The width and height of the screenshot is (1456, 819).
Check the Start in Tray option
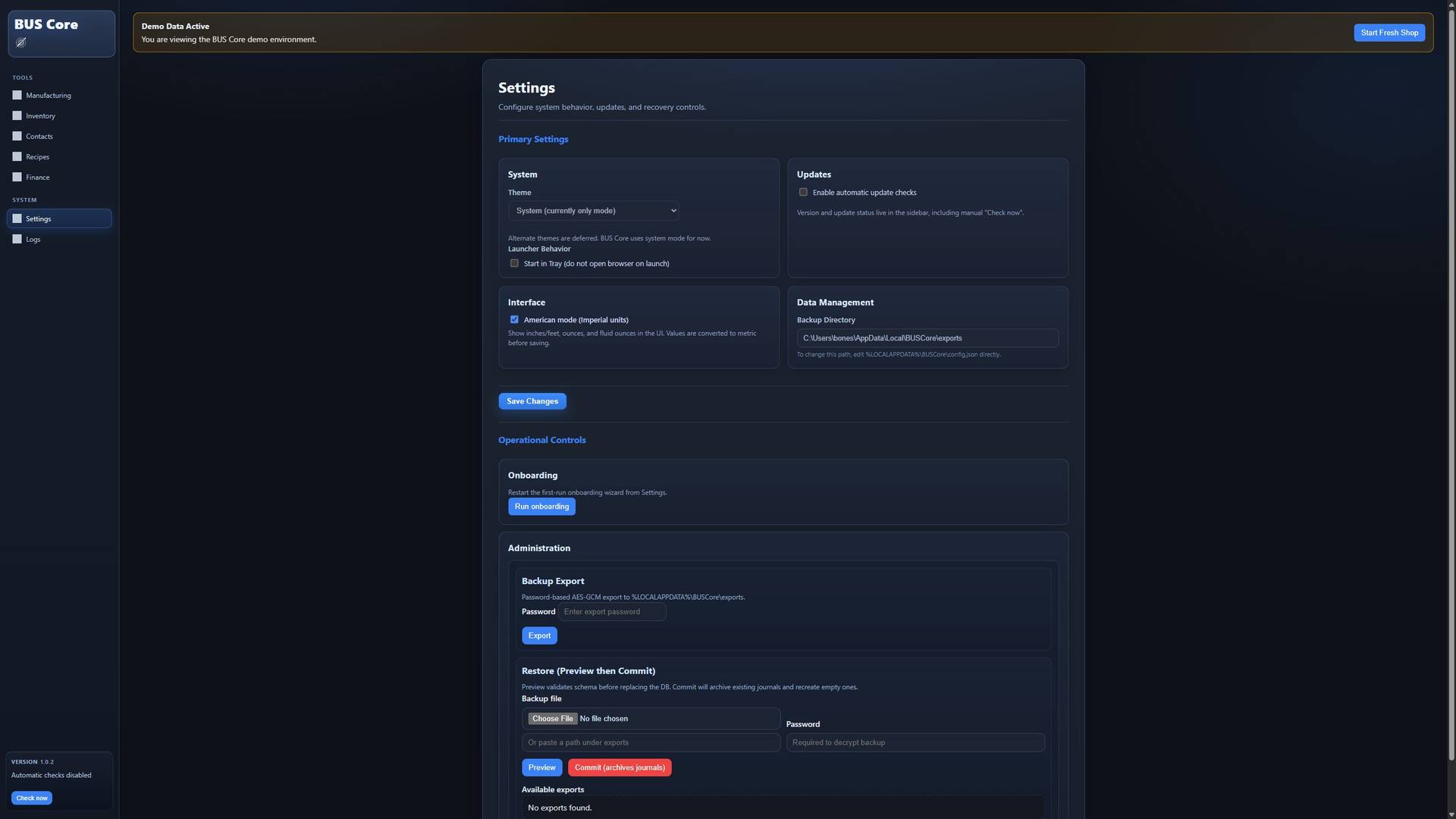(514, 264)
